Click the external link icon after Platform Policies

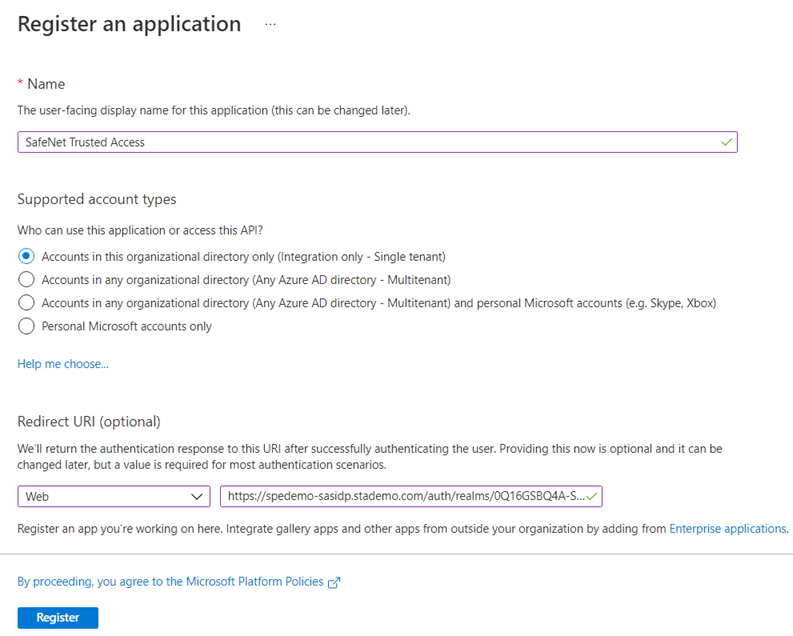(334, 583)
